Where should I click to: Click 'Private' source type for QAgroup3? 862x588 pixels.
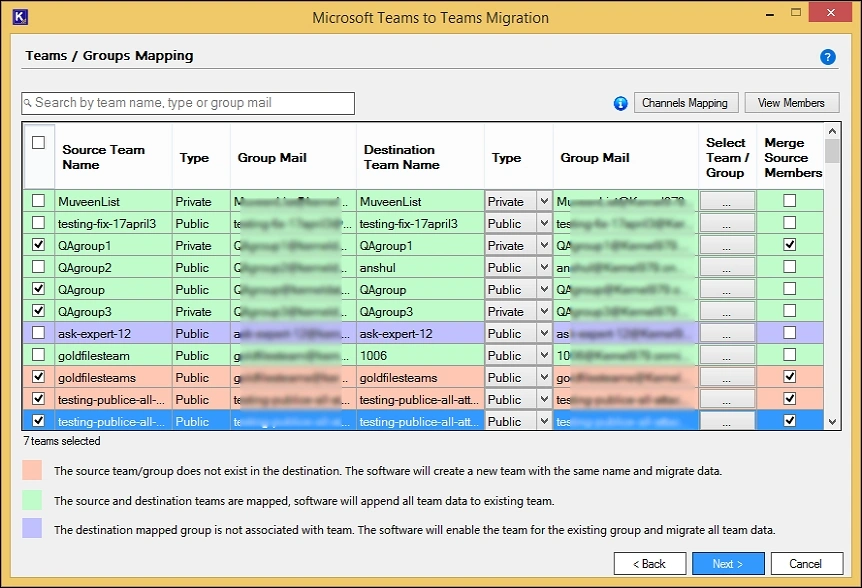[193, 312]
